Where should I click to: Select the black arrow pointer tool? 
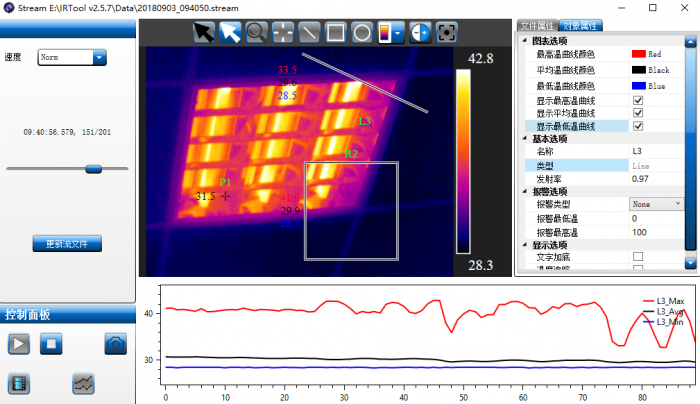204,32
